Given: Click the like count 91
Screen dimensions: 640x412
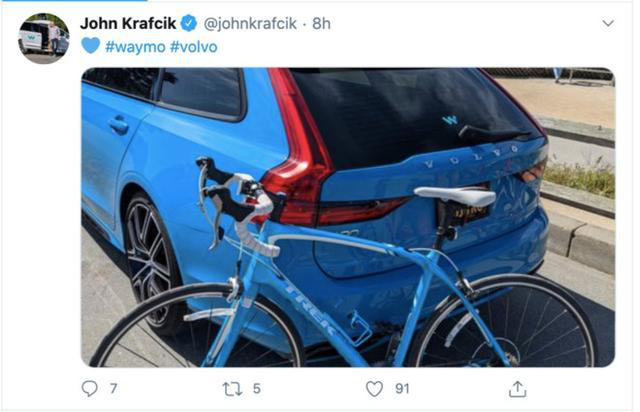Looking at the screenshot, I should click(x=402, y=389).
